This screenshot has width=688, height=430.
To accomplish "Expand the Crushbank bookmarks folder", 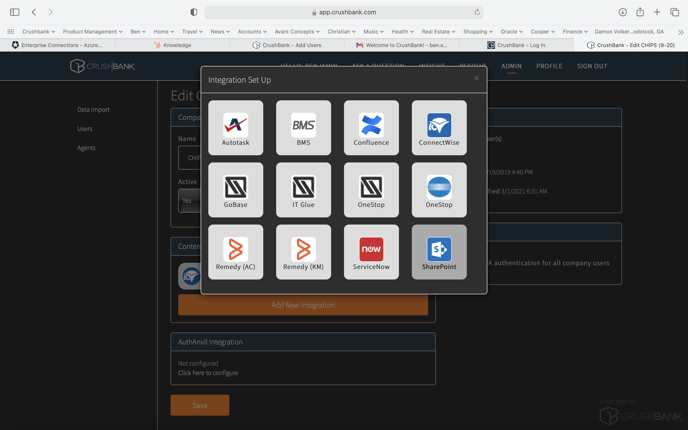I will 39,32.
